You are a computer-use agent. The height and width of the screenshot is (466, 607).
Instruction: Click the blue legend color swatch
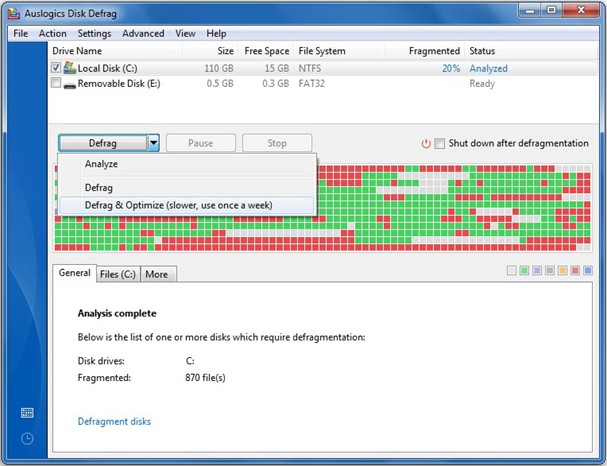tap(588, 271)
